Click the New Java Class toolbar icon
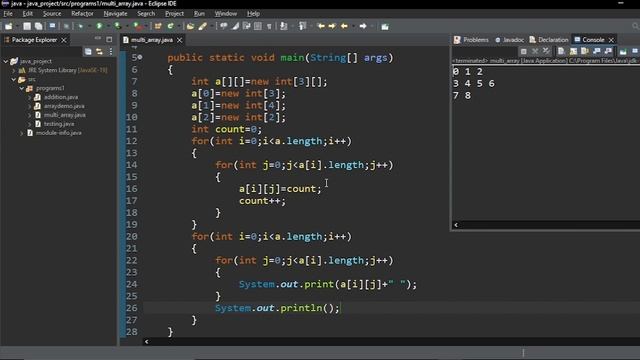Image resolution: width=640 pixels, height=360 pixels. [x=170, y=26]
